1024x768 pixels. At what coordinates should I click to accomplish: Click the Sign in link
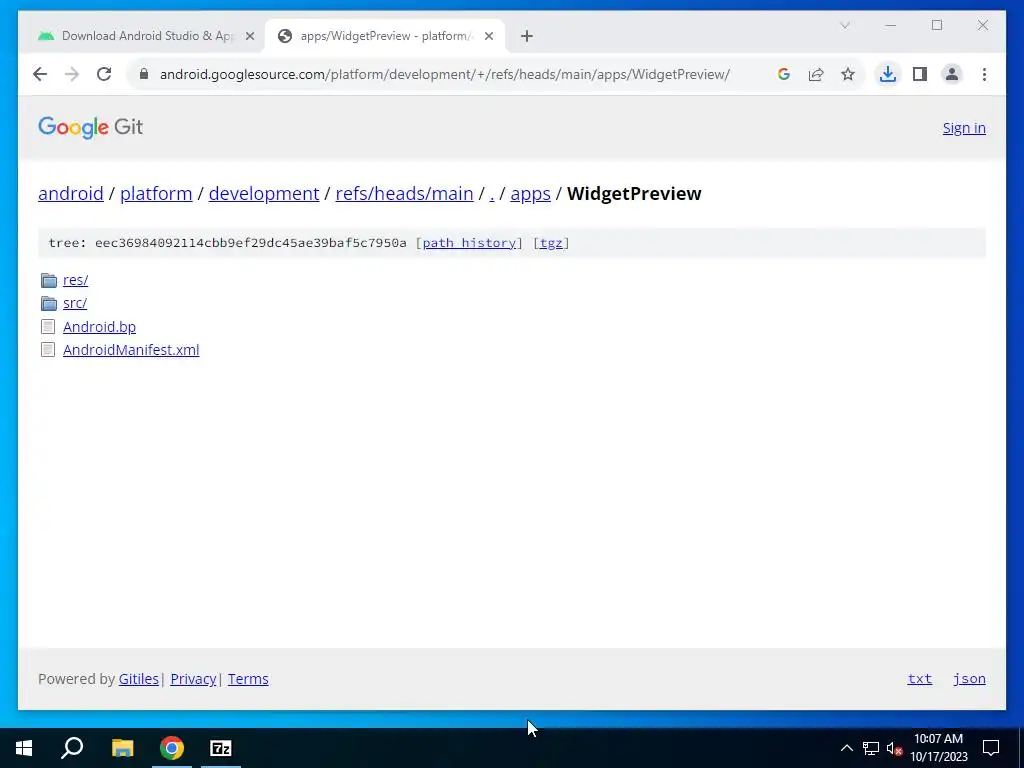coord(964,128)
